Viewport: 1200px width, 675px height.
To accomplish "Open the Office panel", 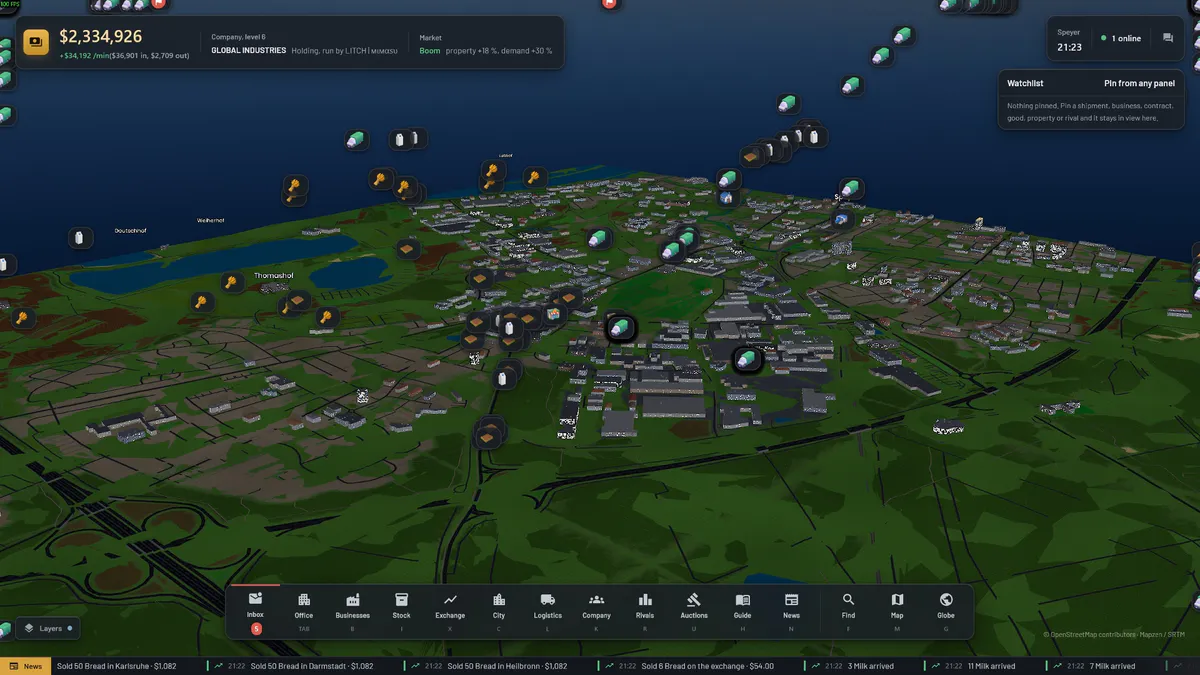I will [x=304, y=611].
